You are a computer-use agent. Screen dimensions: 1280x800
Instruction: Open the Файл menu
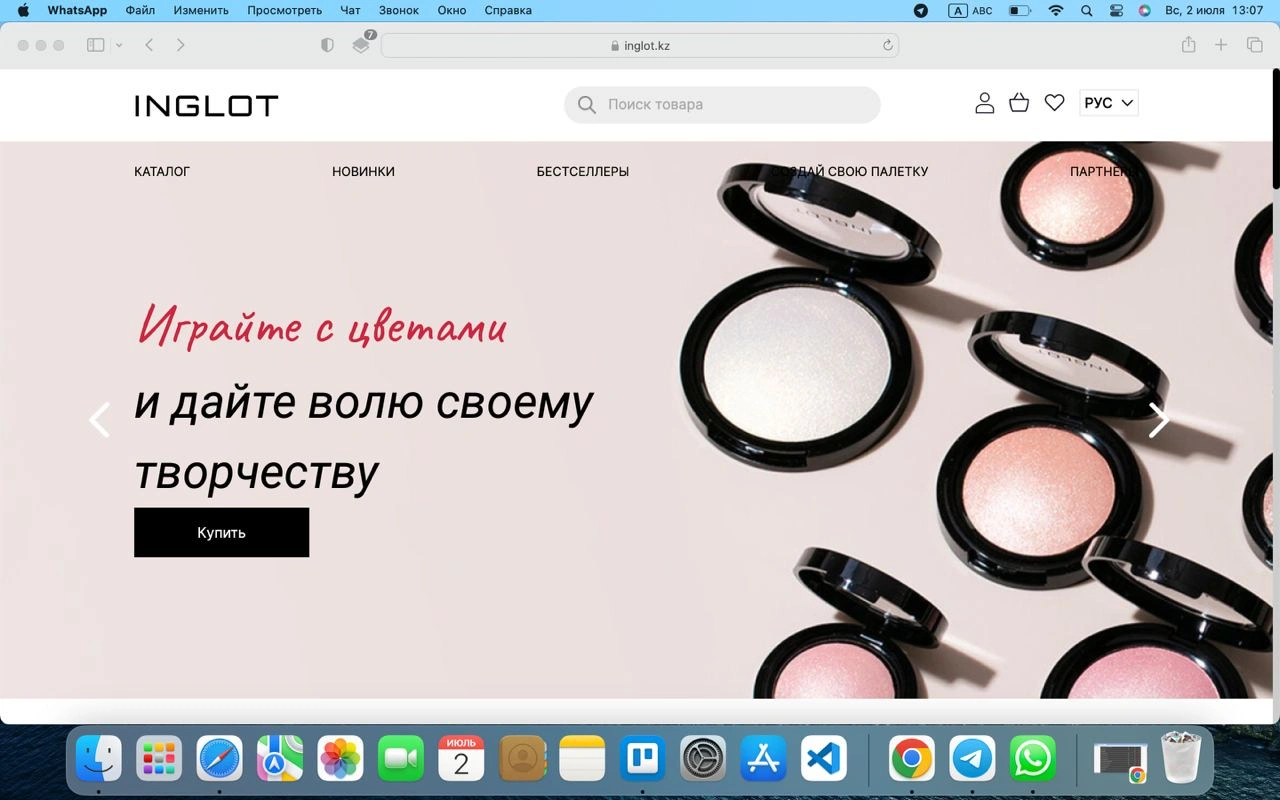140,11
